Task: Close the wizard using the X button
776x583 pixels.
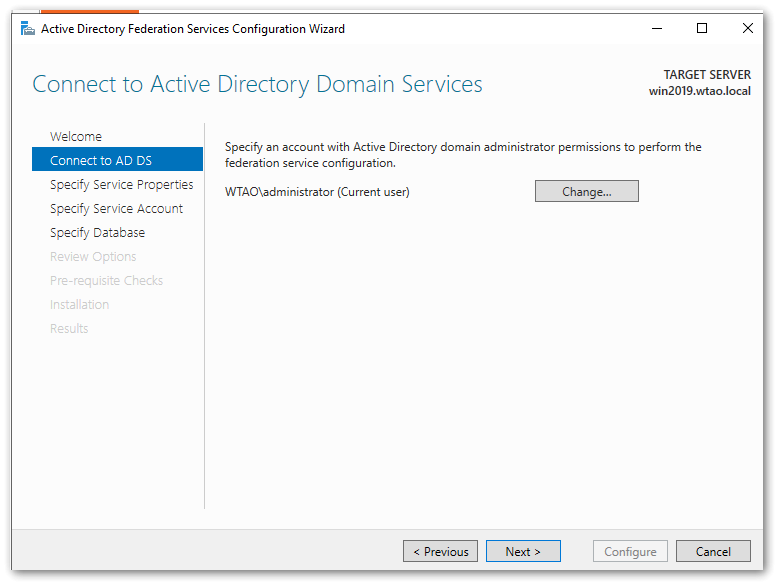Action: [x=748, y=29]
